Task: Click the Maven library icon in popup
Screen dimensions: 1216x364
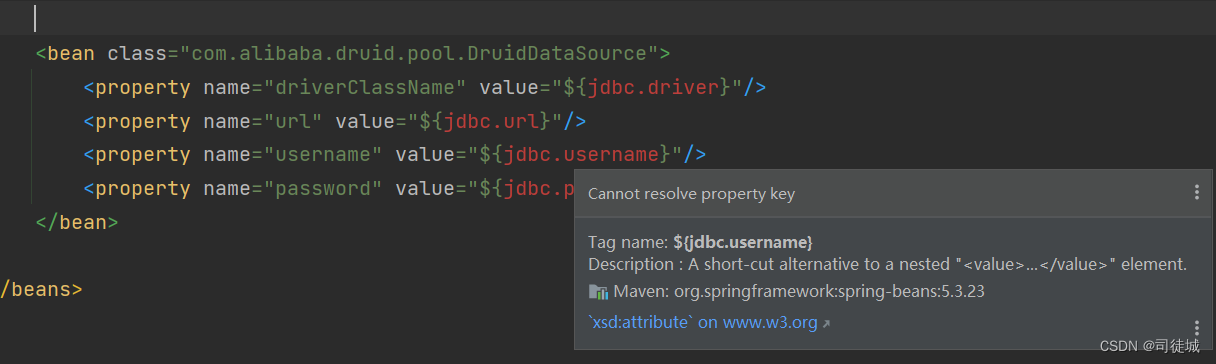Action: [598, 292]
